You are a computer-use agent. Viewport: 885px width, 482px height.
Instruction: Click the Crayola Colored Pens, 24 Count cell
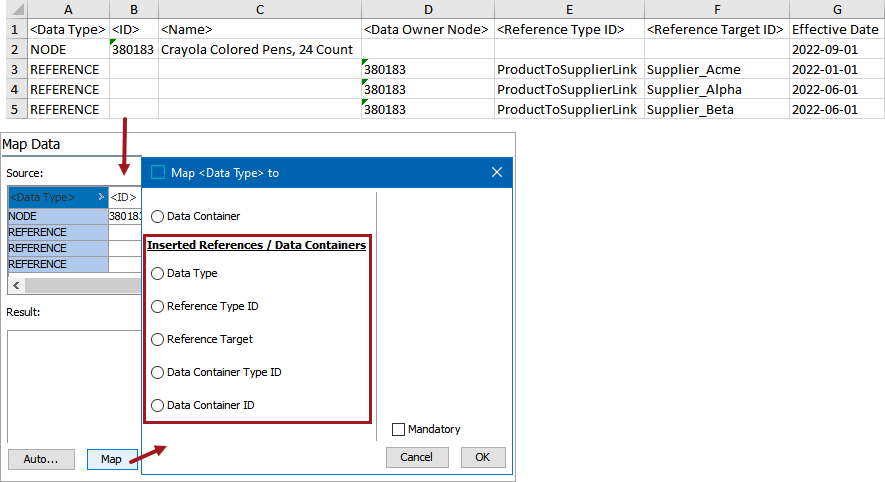click(260, 50)
